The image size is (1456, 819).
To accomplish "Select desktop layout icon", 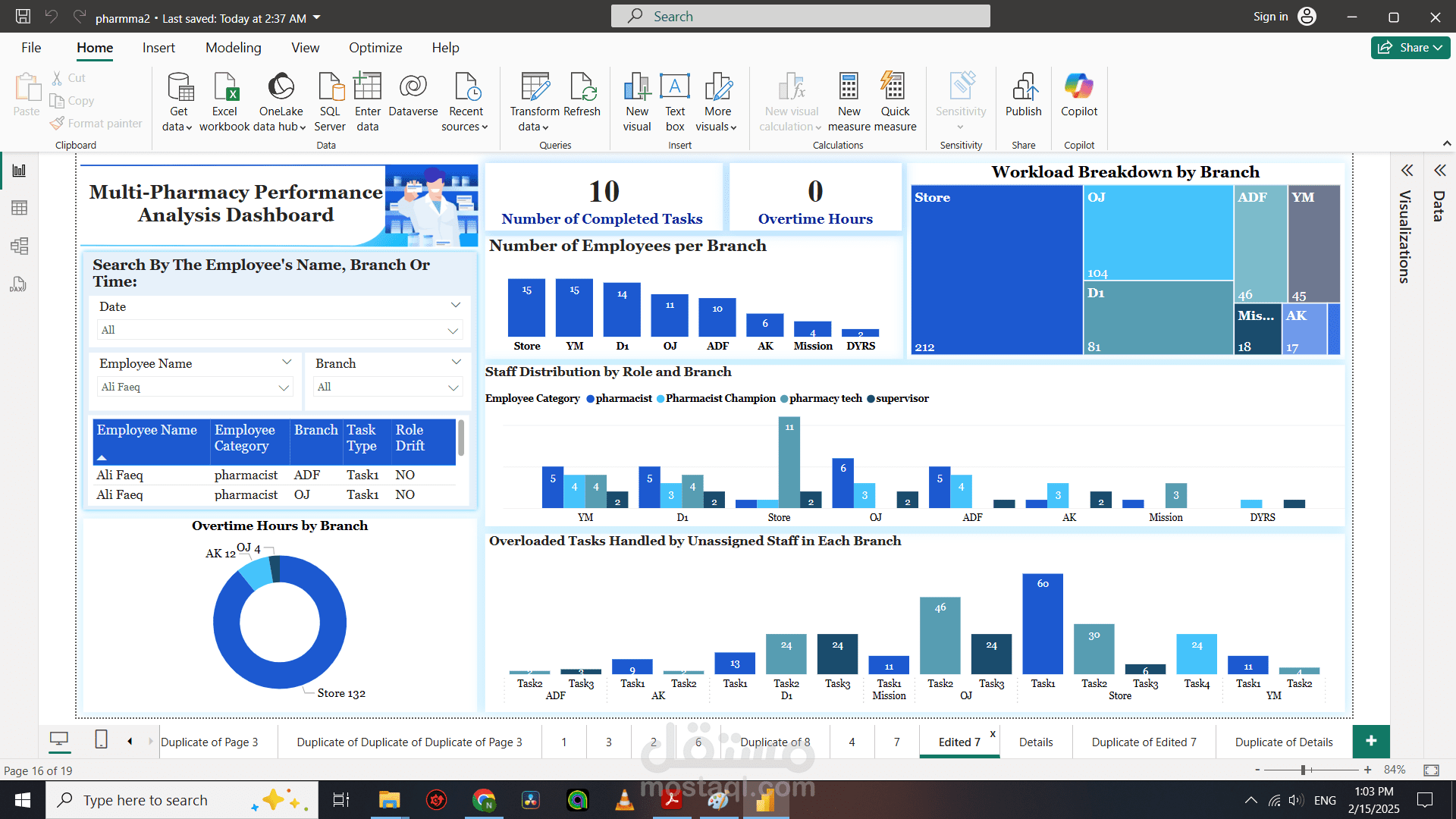I will tap(59, 739).
